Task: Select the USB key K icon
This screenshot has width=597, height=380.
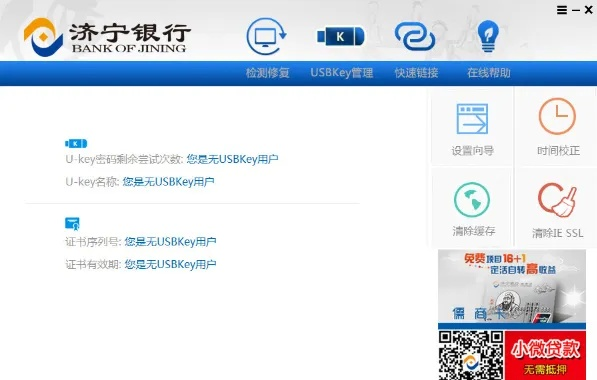Action: (340, 37)
